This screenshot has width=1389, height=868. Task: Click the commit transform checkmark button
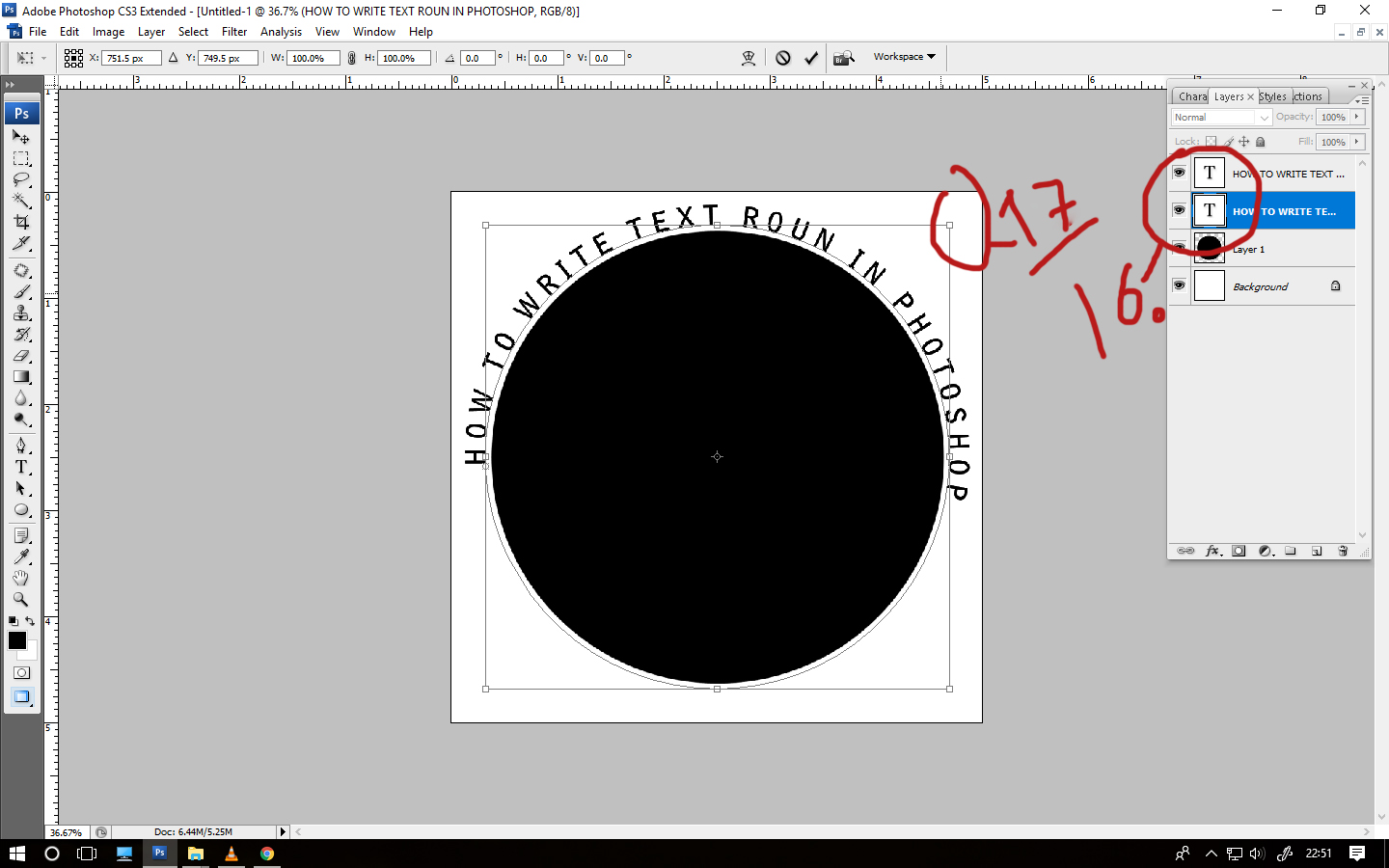[811, 57]
